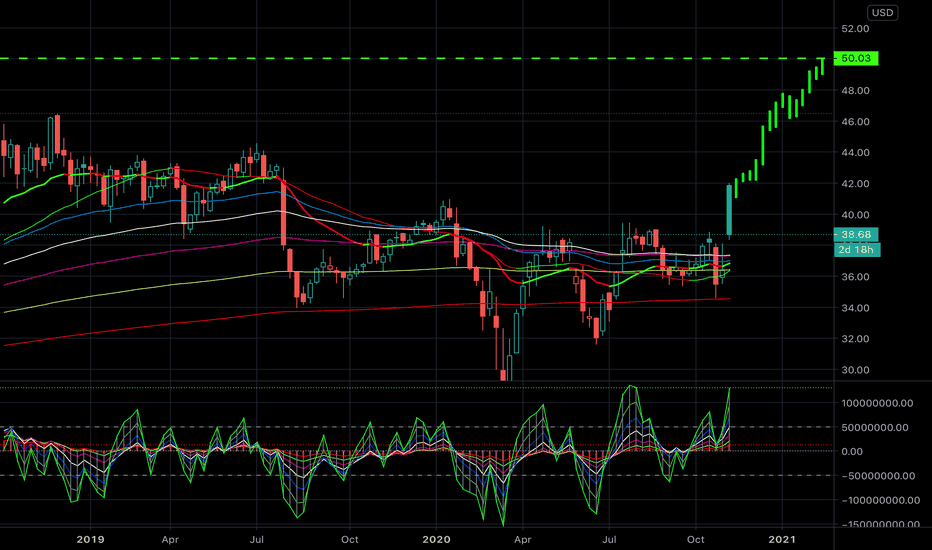Click the 30.00 price axis value
Screen dimensions: 932x550
[855, 370]
